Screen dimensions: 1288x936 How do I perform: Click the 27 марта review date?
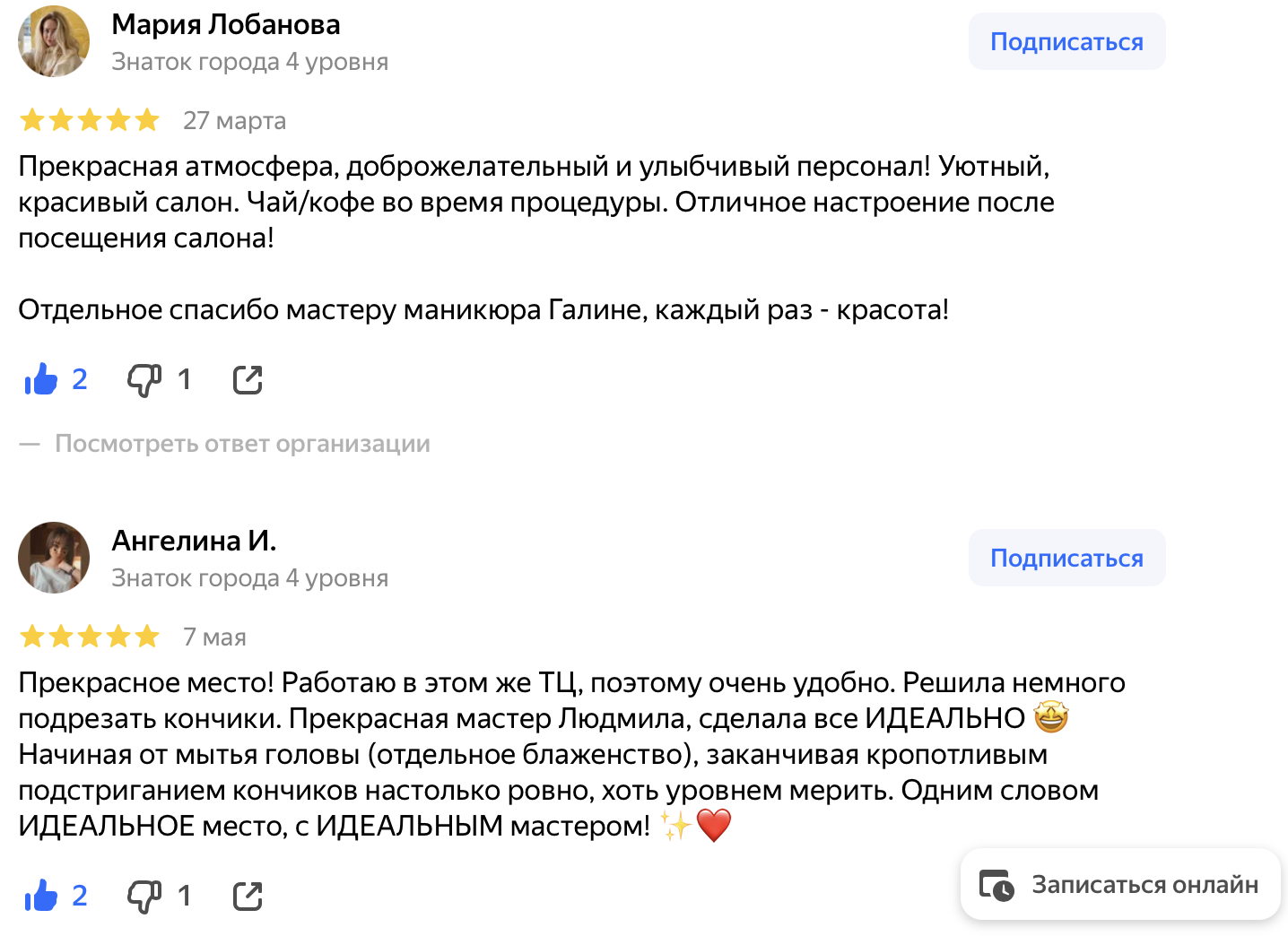234,120
